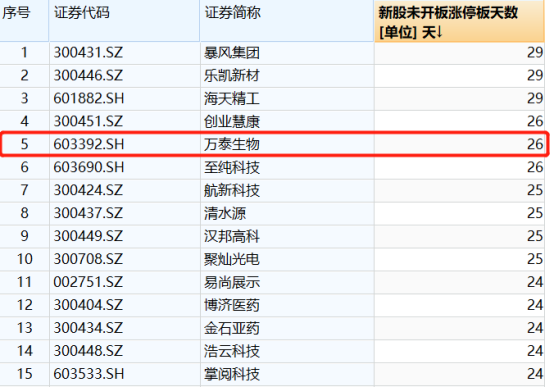The width and height of the screenshot is (554, 387).
Task: Select stock code 603392.SH
Action: 89,144
